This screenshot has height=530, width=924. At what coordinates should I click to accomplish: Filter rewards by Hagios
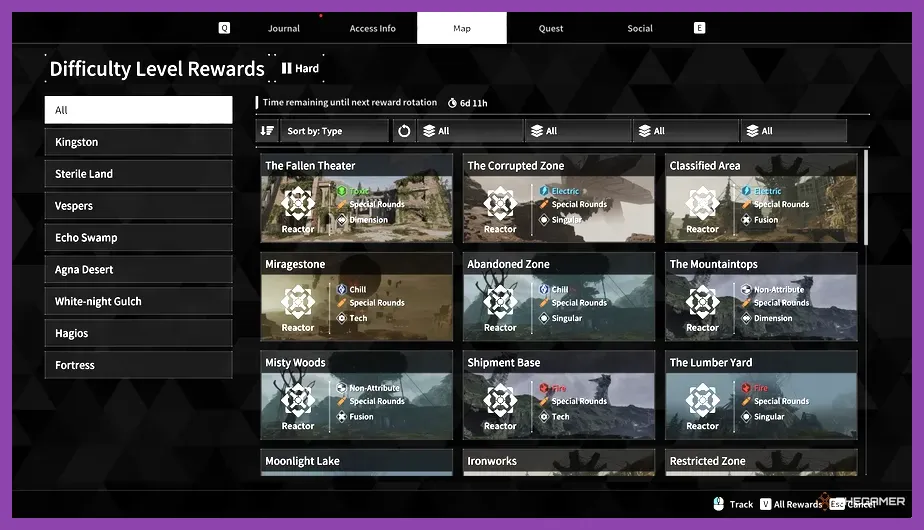[x=138, y=333]
